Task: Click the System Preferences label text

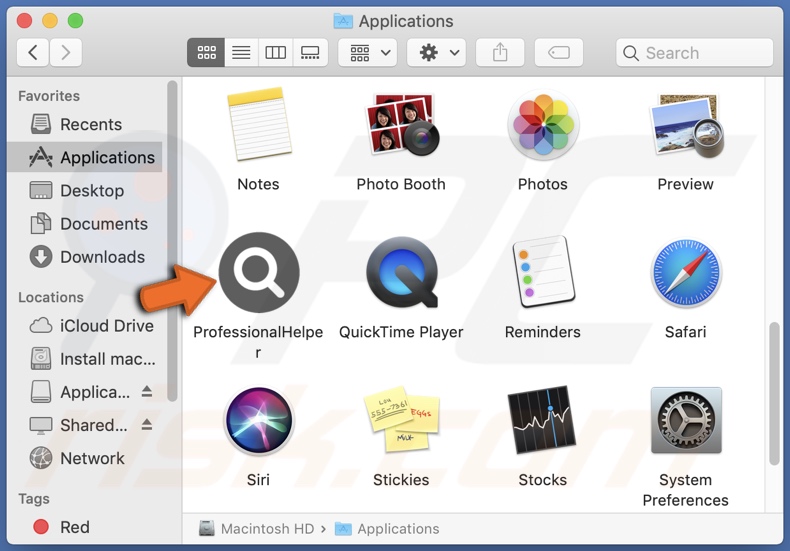Action: coord(686,490)
